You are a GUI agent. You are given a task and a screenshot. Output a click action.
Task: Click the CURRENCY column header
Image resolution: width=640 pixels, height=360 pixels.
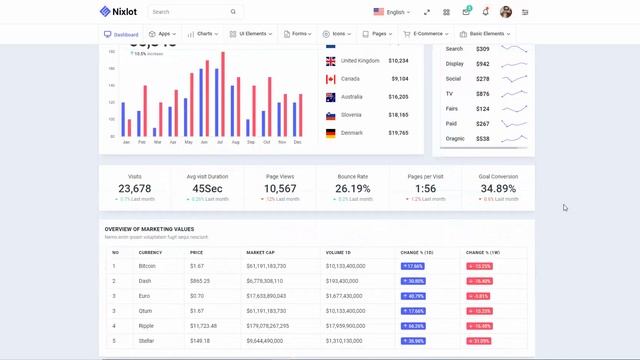tap(150, 253)
